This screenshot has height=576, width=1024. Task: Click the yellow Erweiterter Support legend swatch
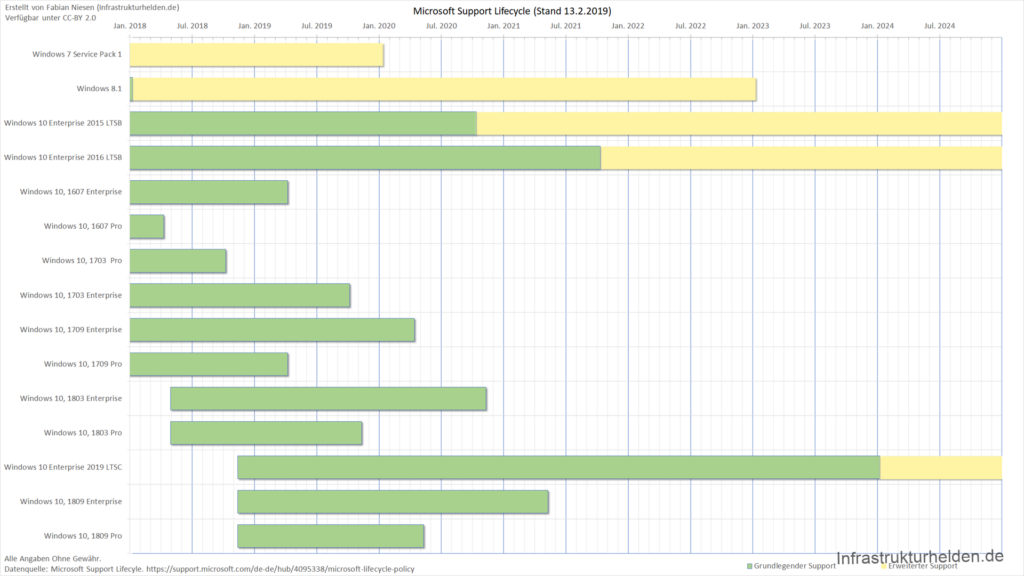884,566
